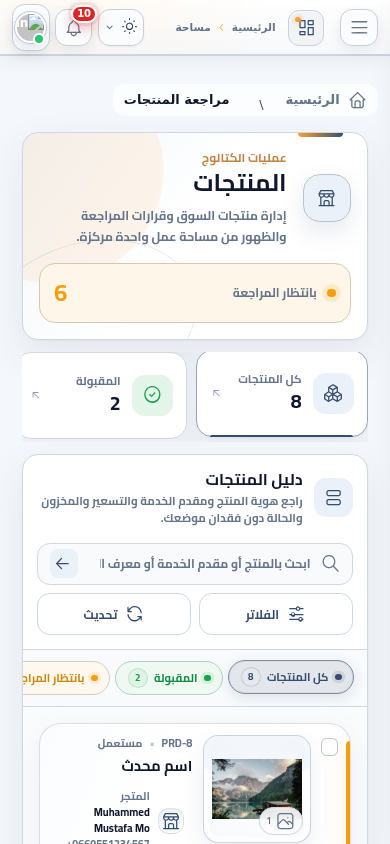Open the hamburger menu
The width and height of the screenshot is (390, 844).
click(359, 27)
